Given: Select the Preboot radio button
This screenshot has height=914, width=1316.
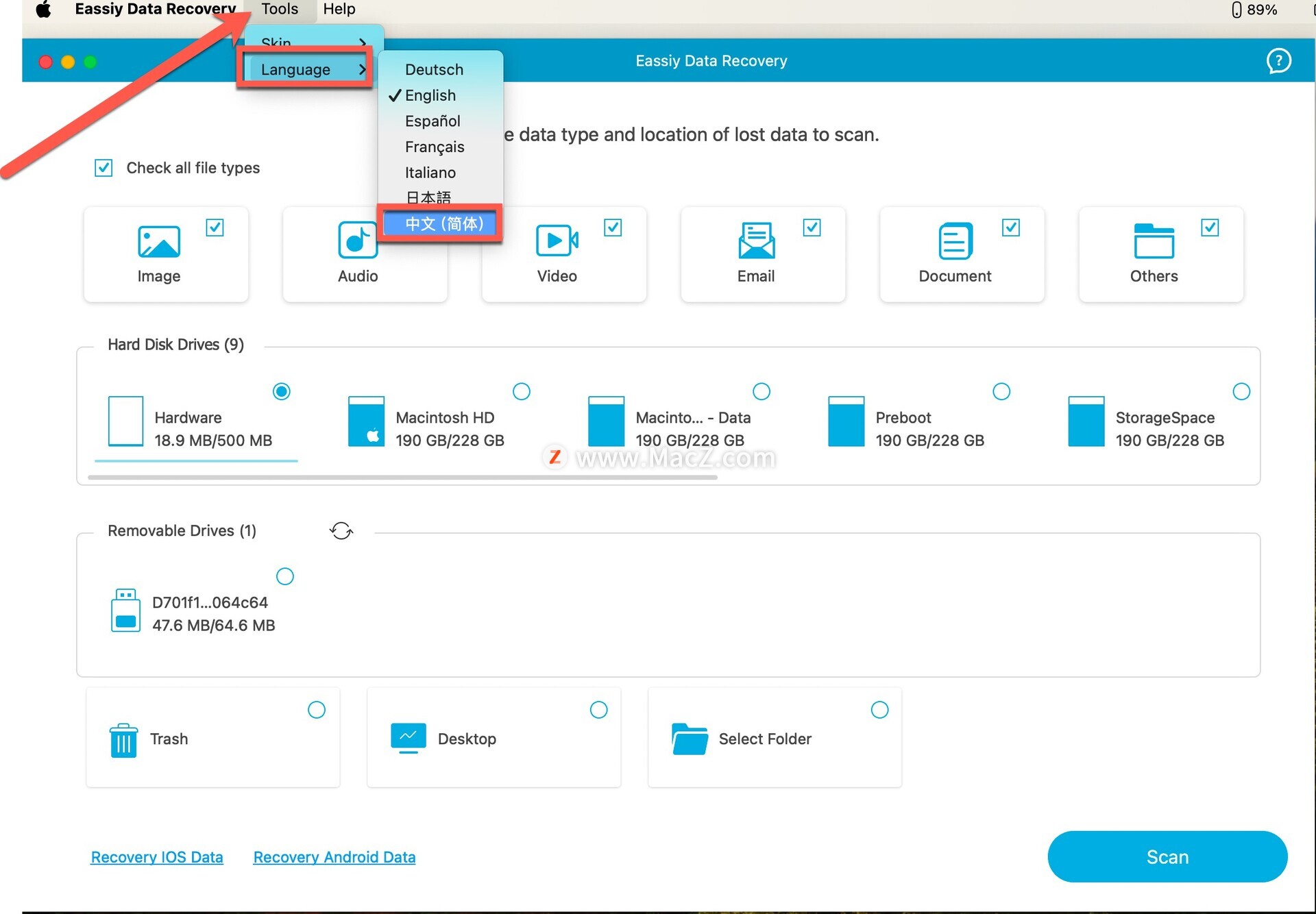Looking at the screenshot, I should point(1001,391).
